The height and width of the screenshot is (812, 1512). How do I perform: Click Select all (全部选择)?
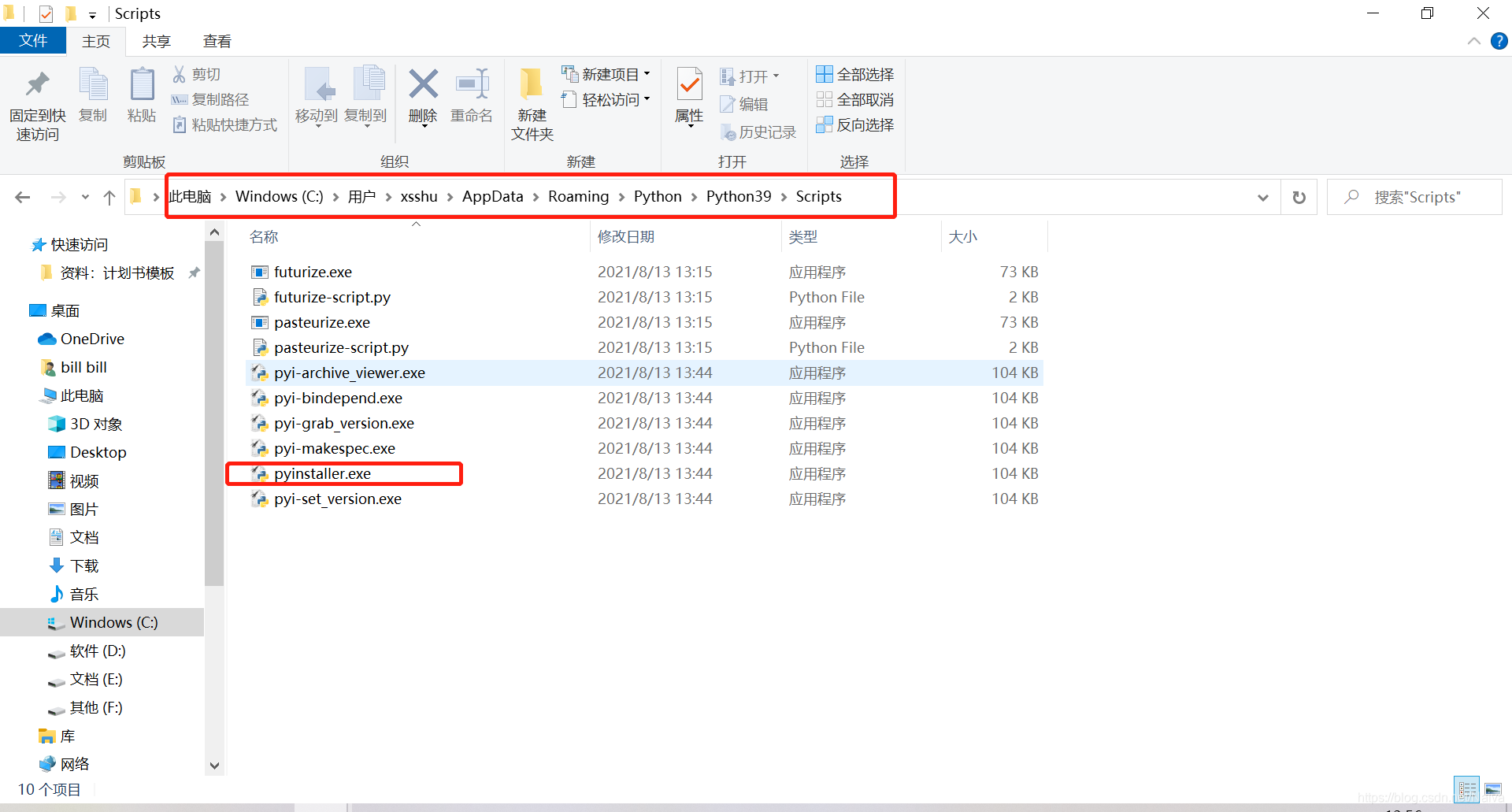[855, 74]
